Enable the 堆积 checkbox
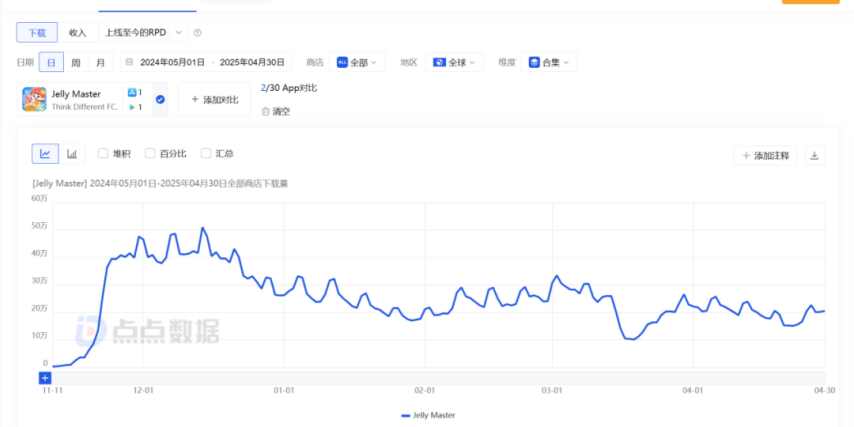This screenshot has height=427, width=854. point(103,154)
